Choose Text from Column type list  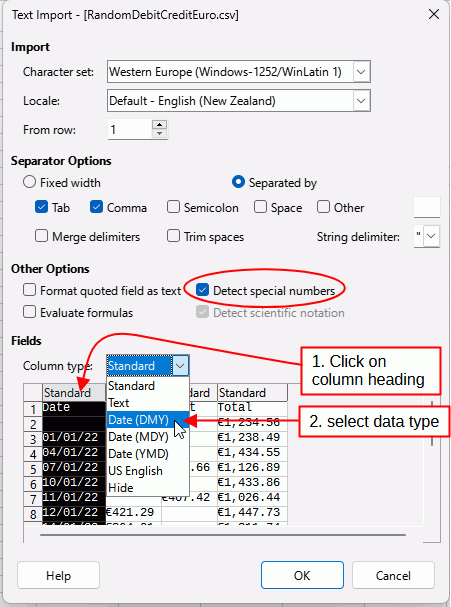147,403
